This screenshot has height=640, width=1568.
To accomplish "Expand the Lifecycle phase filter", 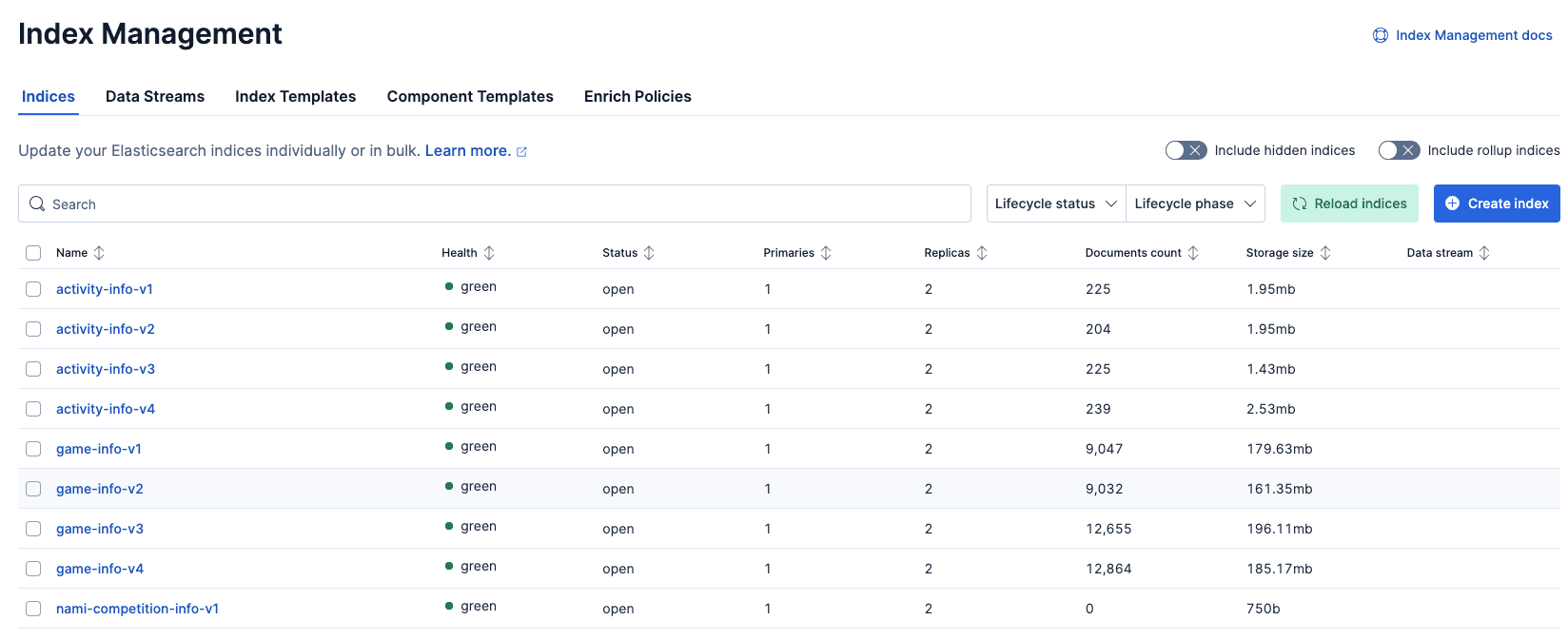I will point(1194,204).
